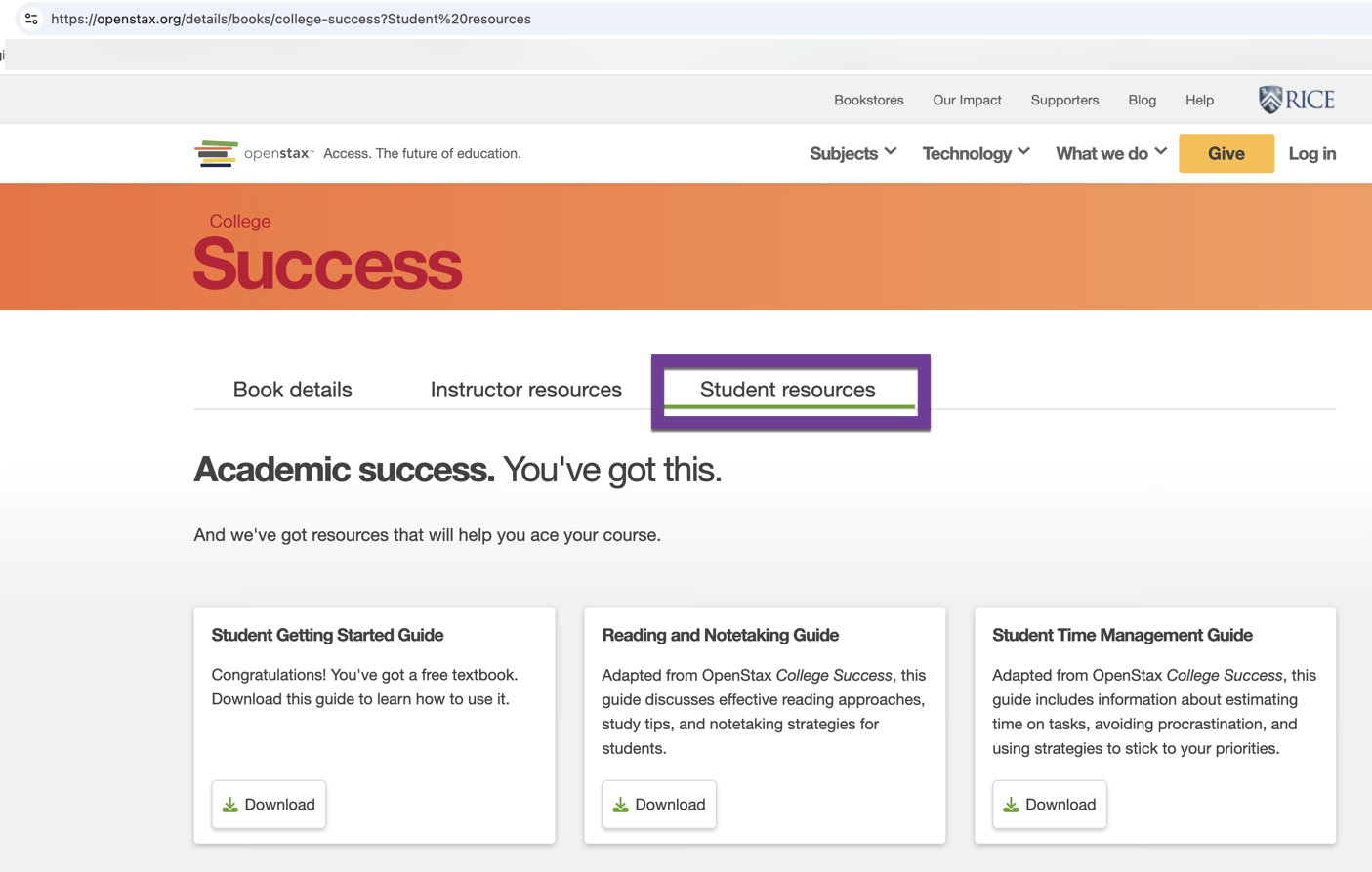Select the Student resources tab
1372x872 pixels.
[x=787, y=389]
